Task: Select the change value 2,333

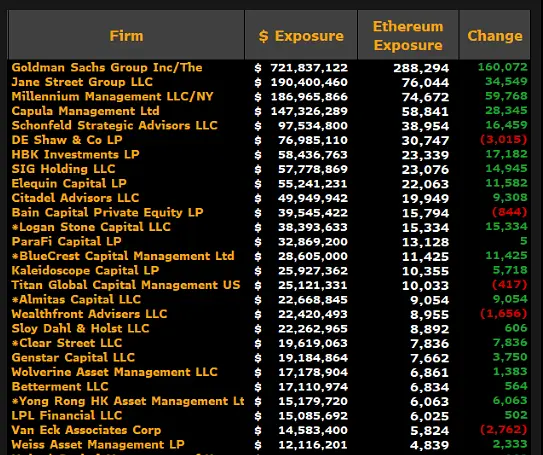Action: tap(510, 444)
